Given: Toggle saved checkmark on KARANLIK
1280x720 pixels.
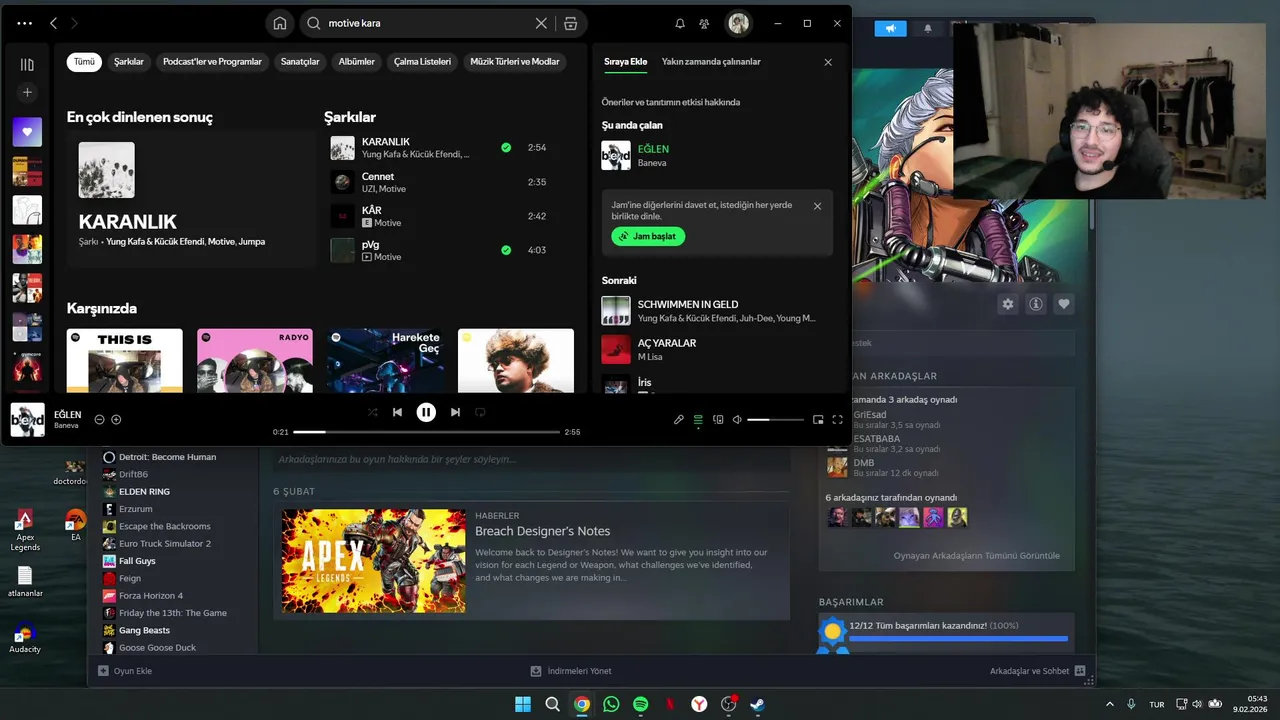Looking at the screenshot, I should point(506,148).
